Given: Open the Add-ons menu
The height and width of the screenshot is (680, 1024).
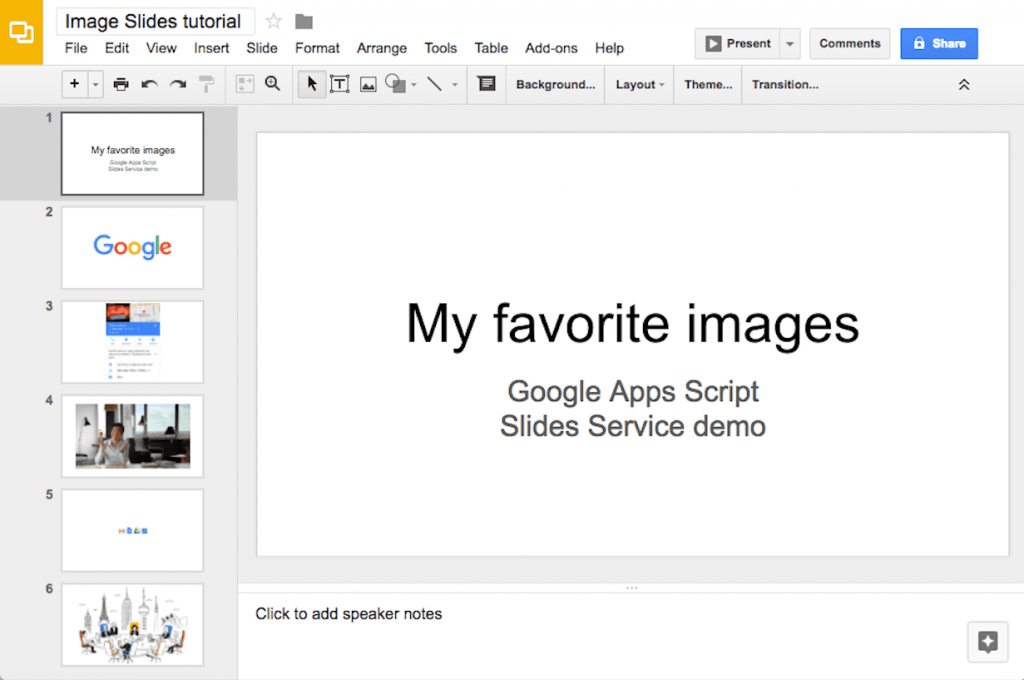Looking at the screenshot, I should coord(551,47).
